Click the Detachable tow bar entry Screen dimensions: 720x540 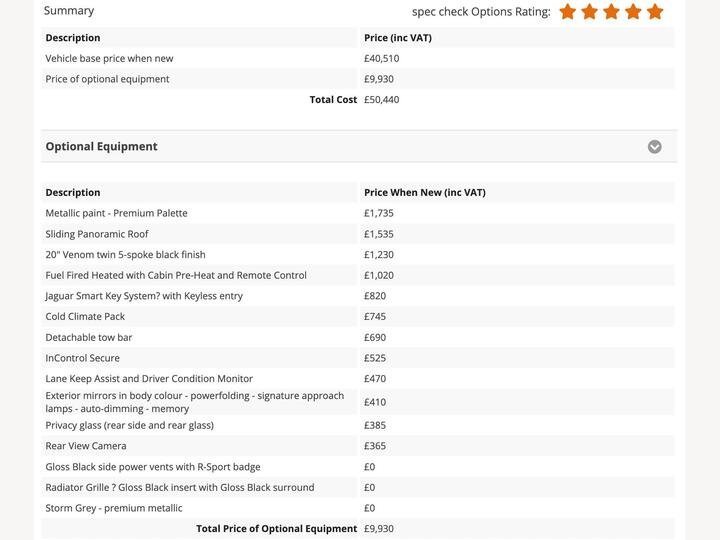click(89, 338)
